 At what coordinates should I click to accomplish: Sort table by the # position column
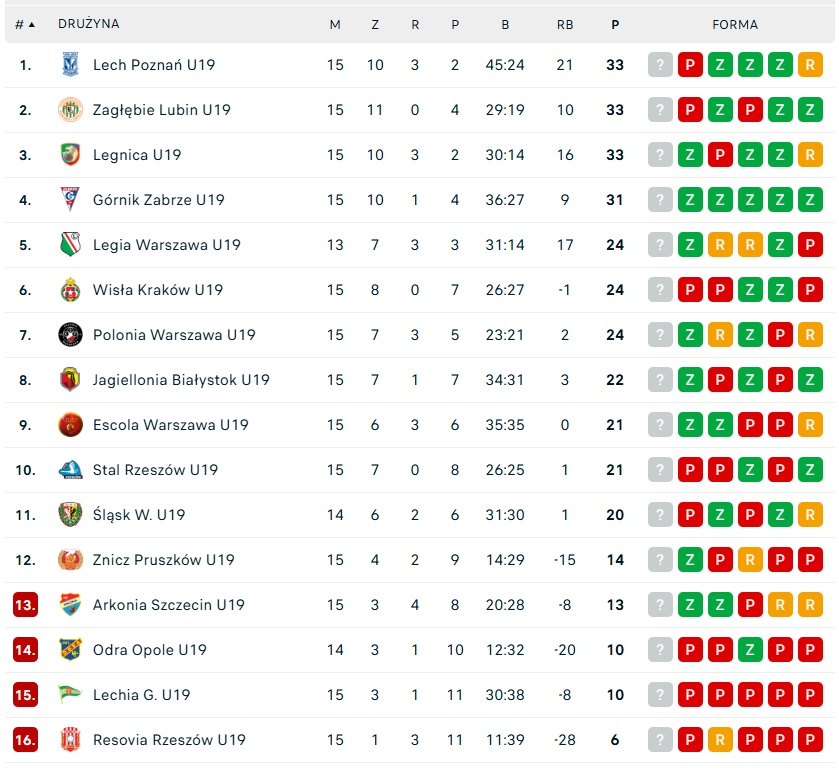click(24, 24)
